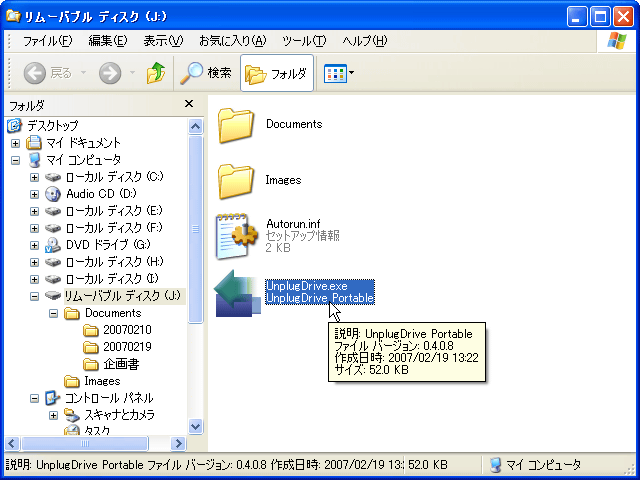Click the Up folder toolbar icon
640x480 pixels.
(x=155, y=73)
